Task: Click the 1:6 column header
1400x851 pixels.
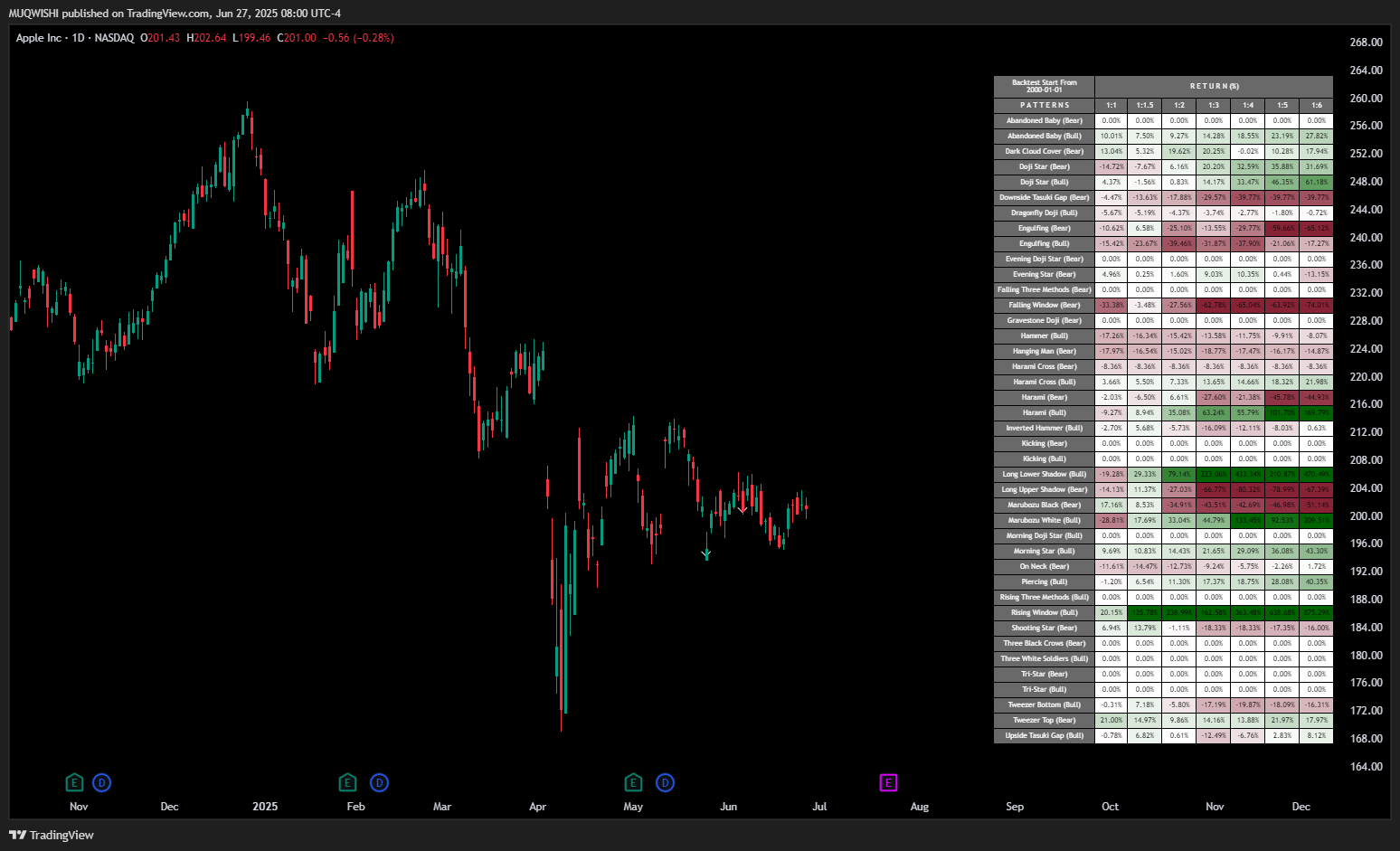Action: click(1317, 106)
